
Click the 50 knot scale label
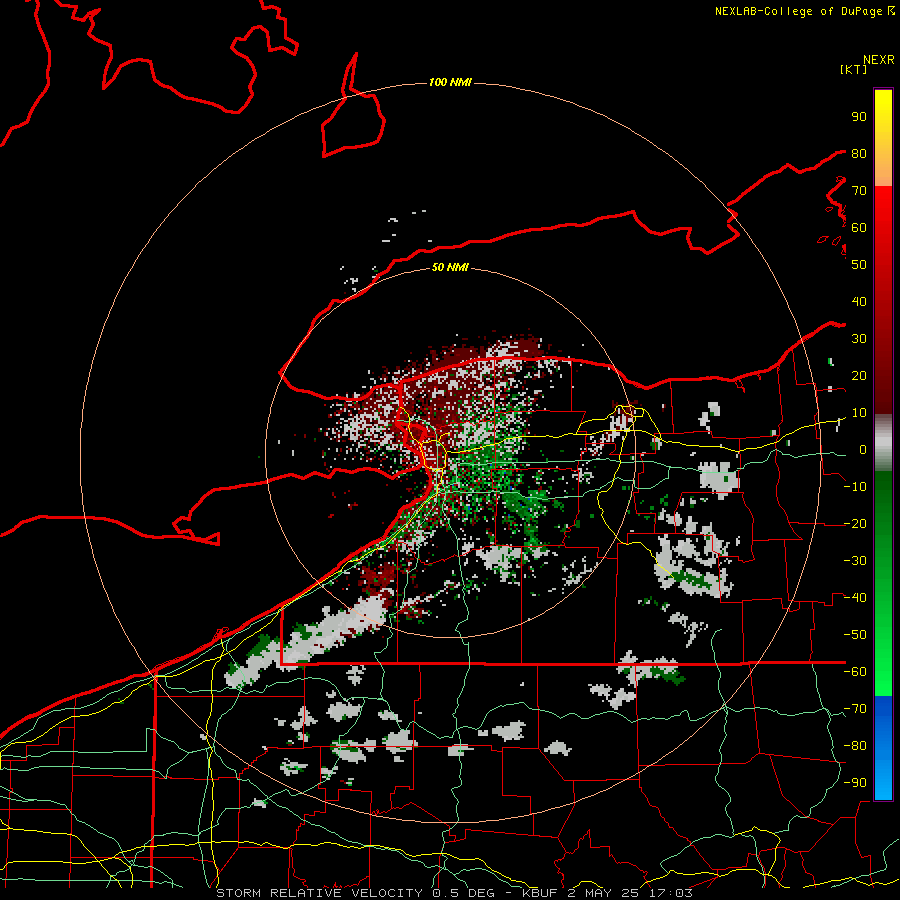859,265
